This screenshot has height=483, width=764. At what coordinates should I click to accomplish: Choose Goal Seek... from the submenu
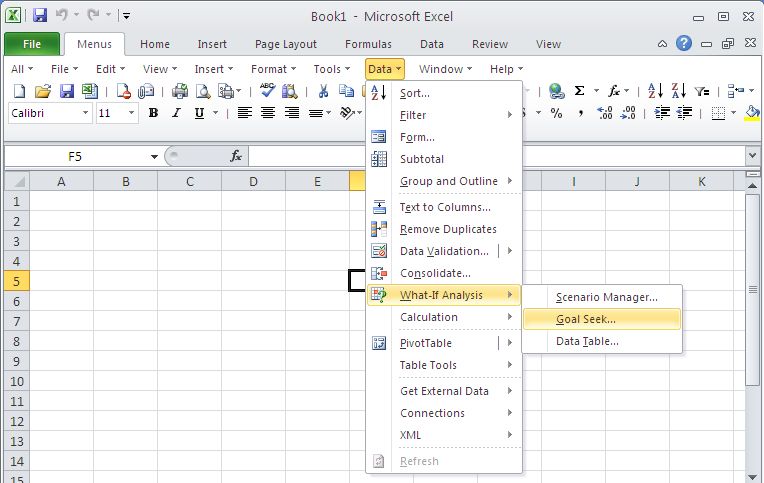602,319
